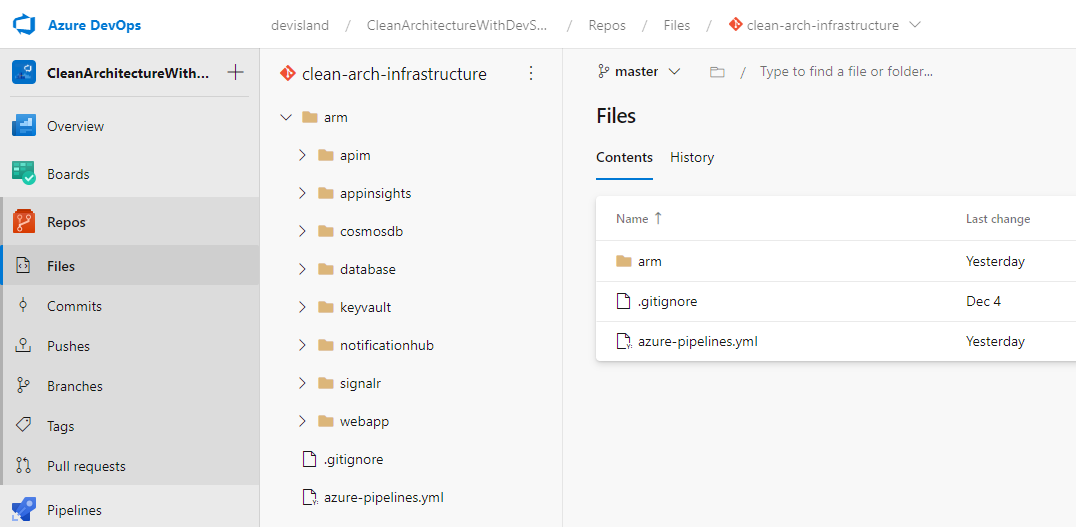Go to Pushes under Repos
This screenshot has width=1076, height=527.
pyautogui.click(x=130, y=346)
